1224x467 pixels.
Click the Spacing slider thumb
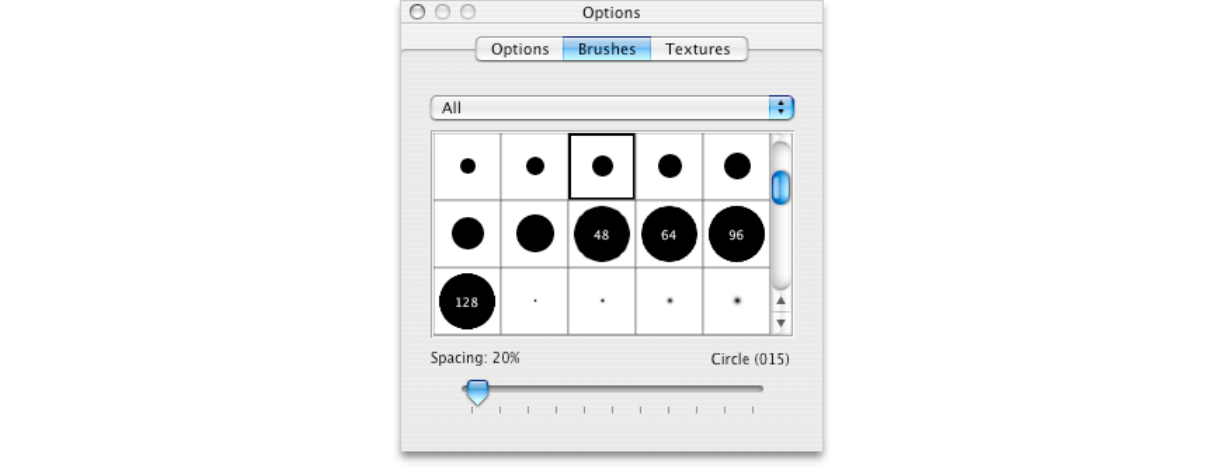coord(478,391)
